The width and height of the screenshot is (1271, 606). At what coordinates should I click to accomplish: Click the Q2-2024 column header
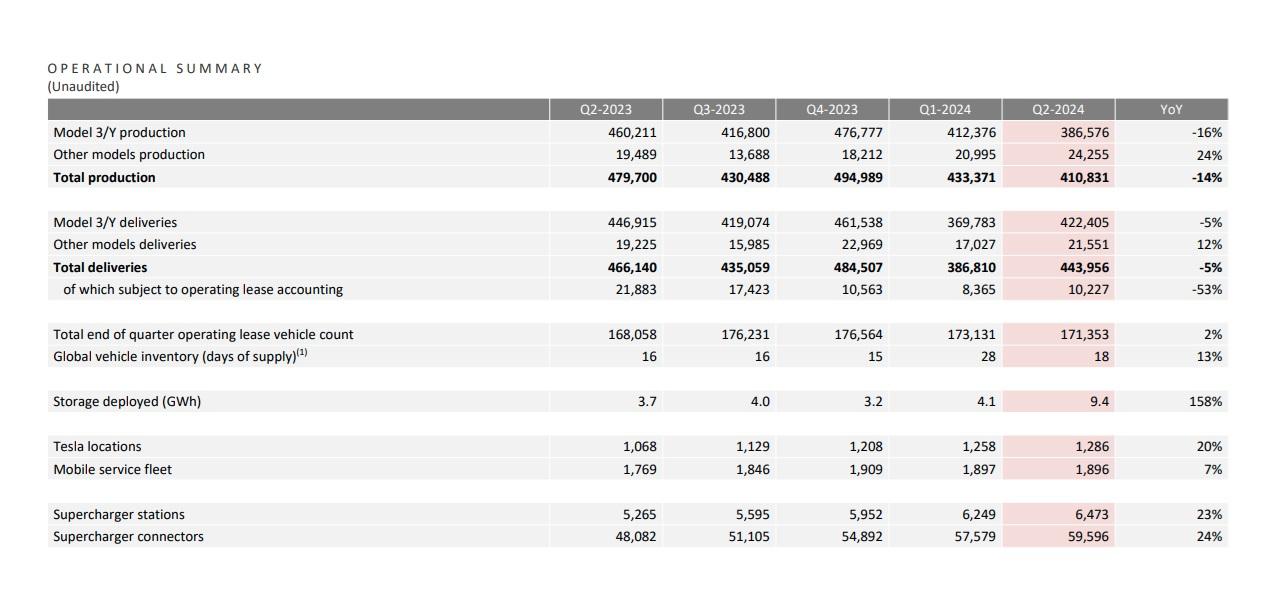[1058, 109]
